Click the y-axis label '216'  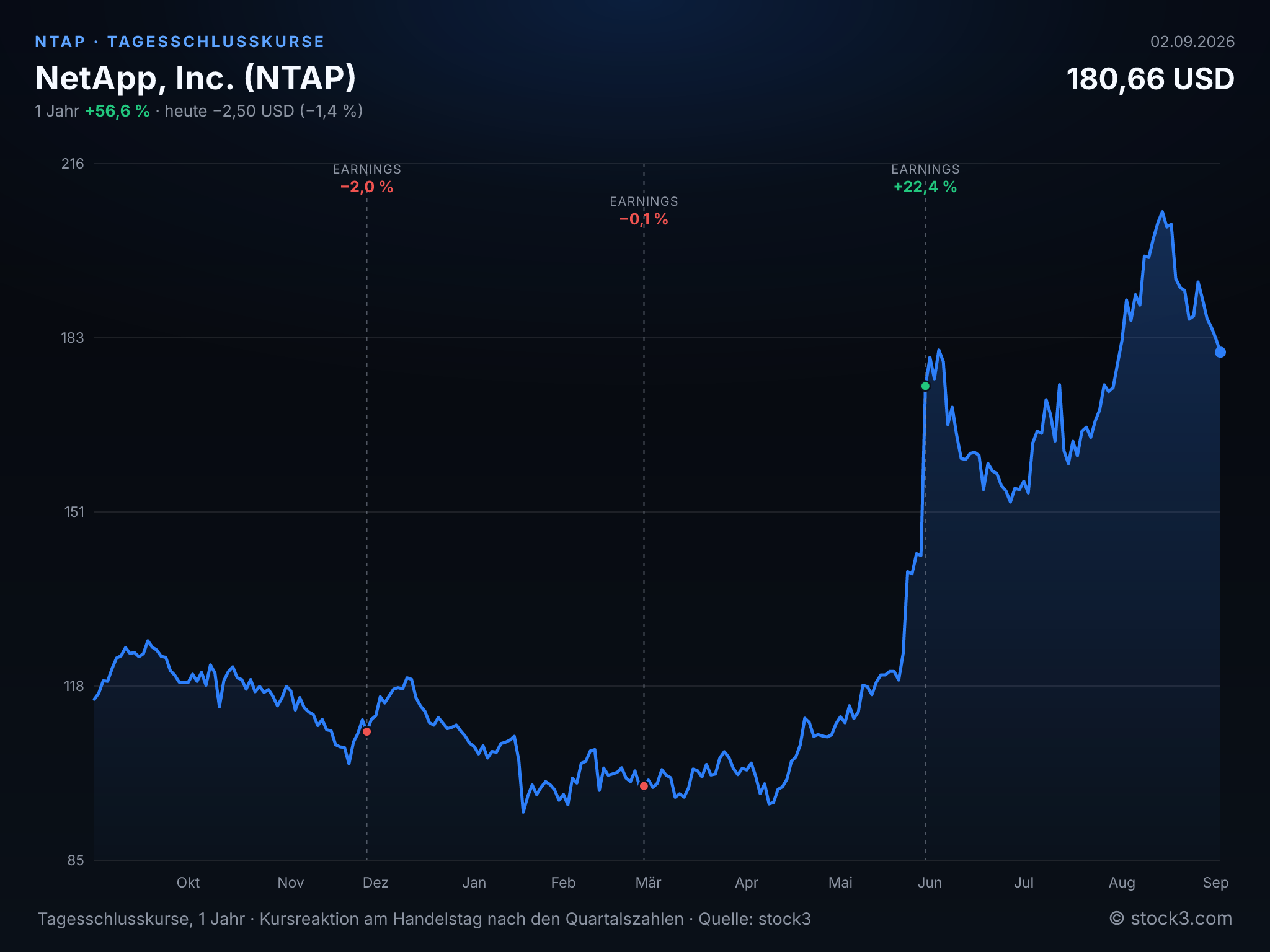73,164
